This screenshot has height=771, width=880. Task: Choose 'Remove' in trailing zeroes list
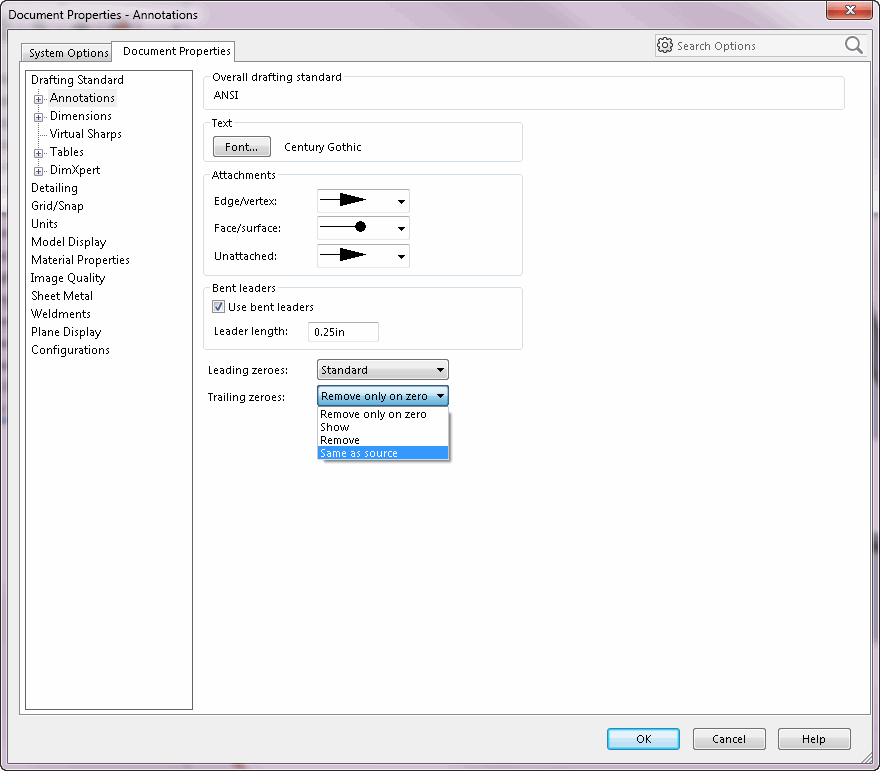click(x=383, y=440)
